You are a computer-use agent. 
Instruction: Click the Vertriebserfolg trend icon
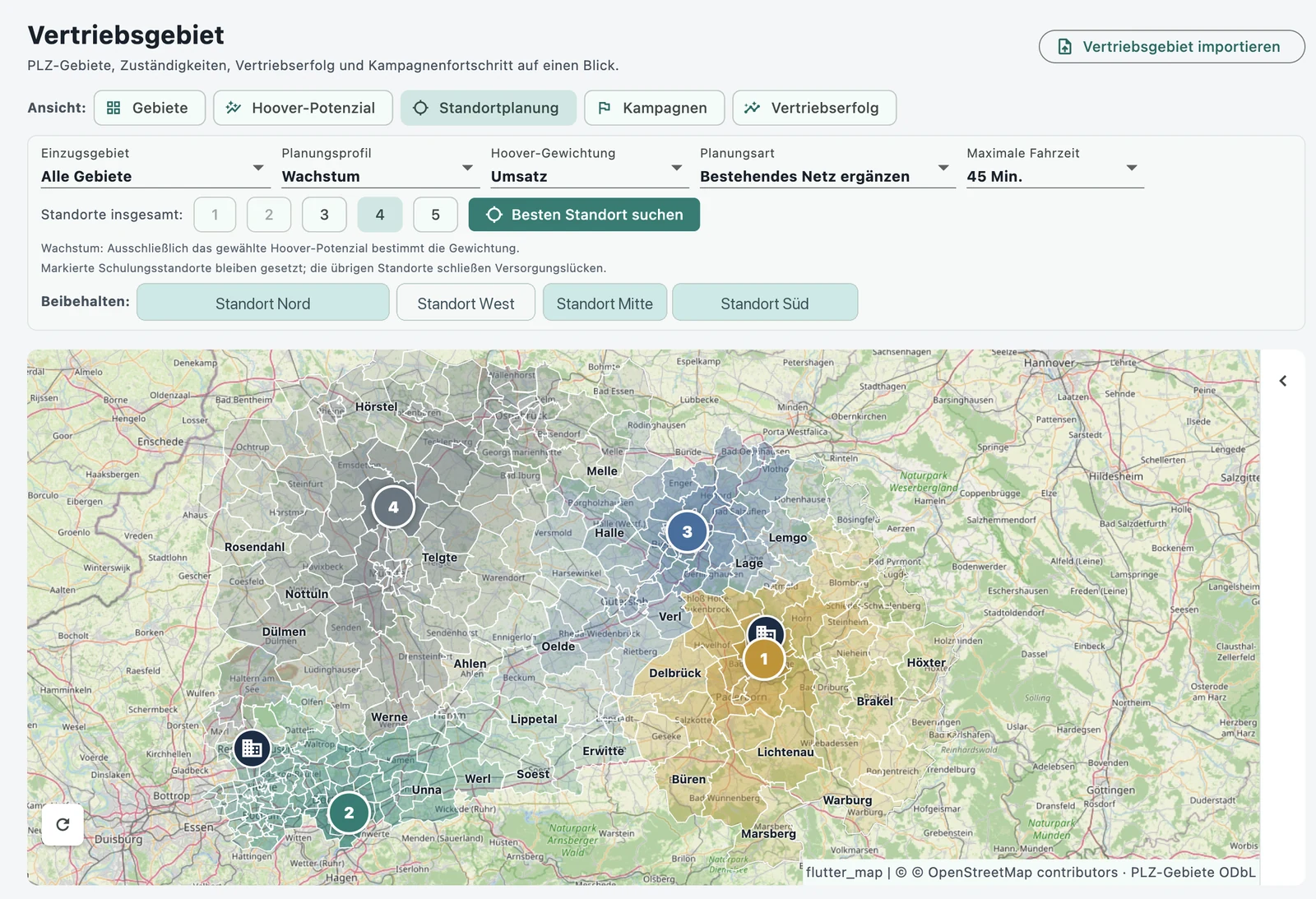tap(752, 108)
